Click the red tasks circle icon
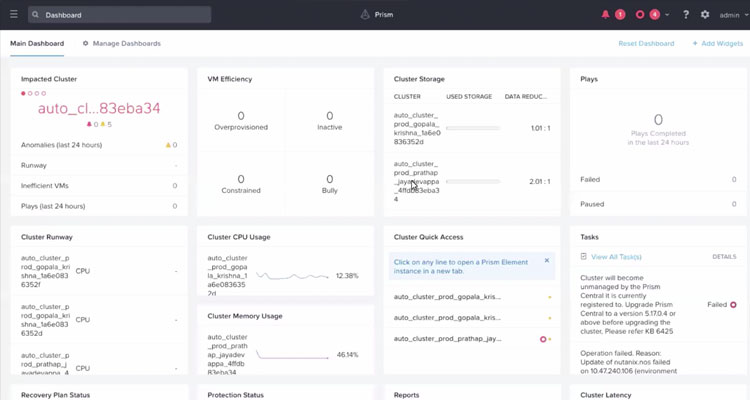Image resolution: width=750 pixels, height=400 pixels. point(641,15)
